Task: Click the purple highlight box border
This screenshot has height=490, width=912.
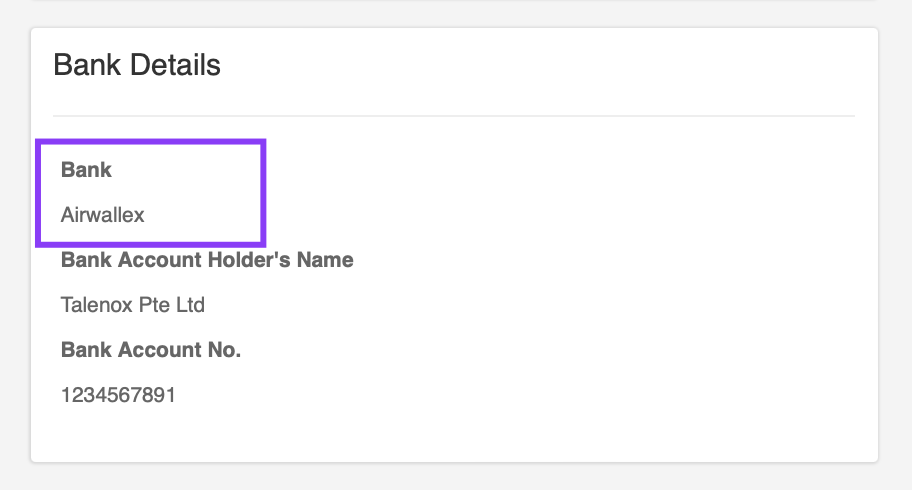Action: [x=264, y=192]
